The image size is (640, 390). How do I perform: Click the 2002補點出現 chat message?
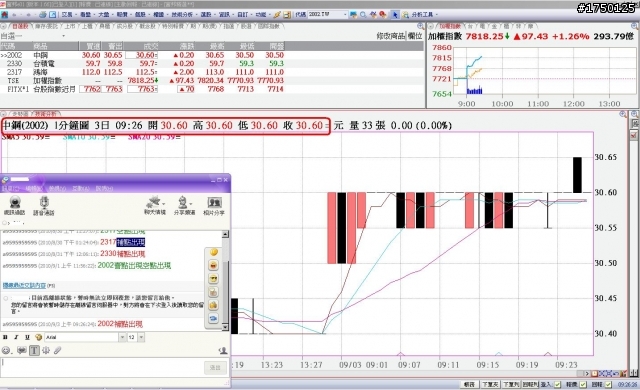tap(120, 324)
